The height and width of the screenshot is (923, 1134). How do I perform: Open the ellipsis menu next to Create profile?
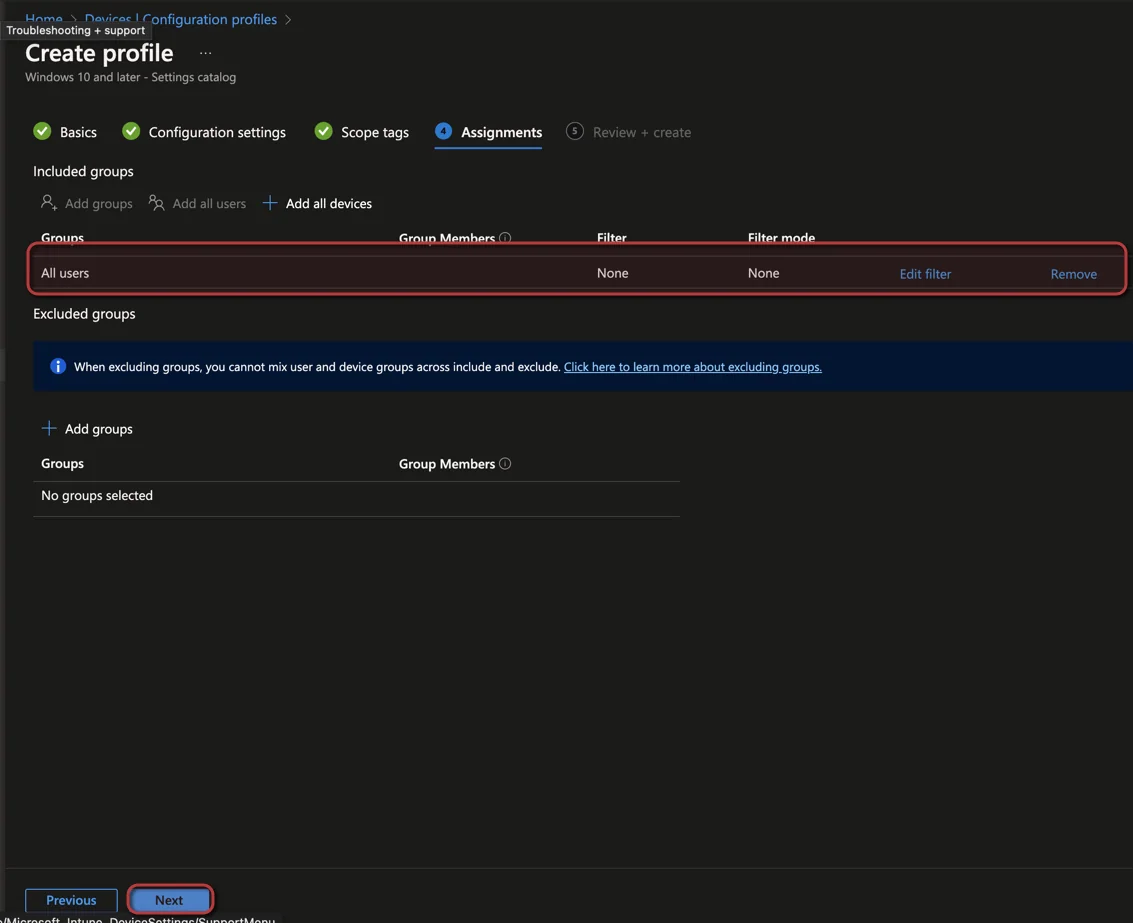click(x=205, y=54)
